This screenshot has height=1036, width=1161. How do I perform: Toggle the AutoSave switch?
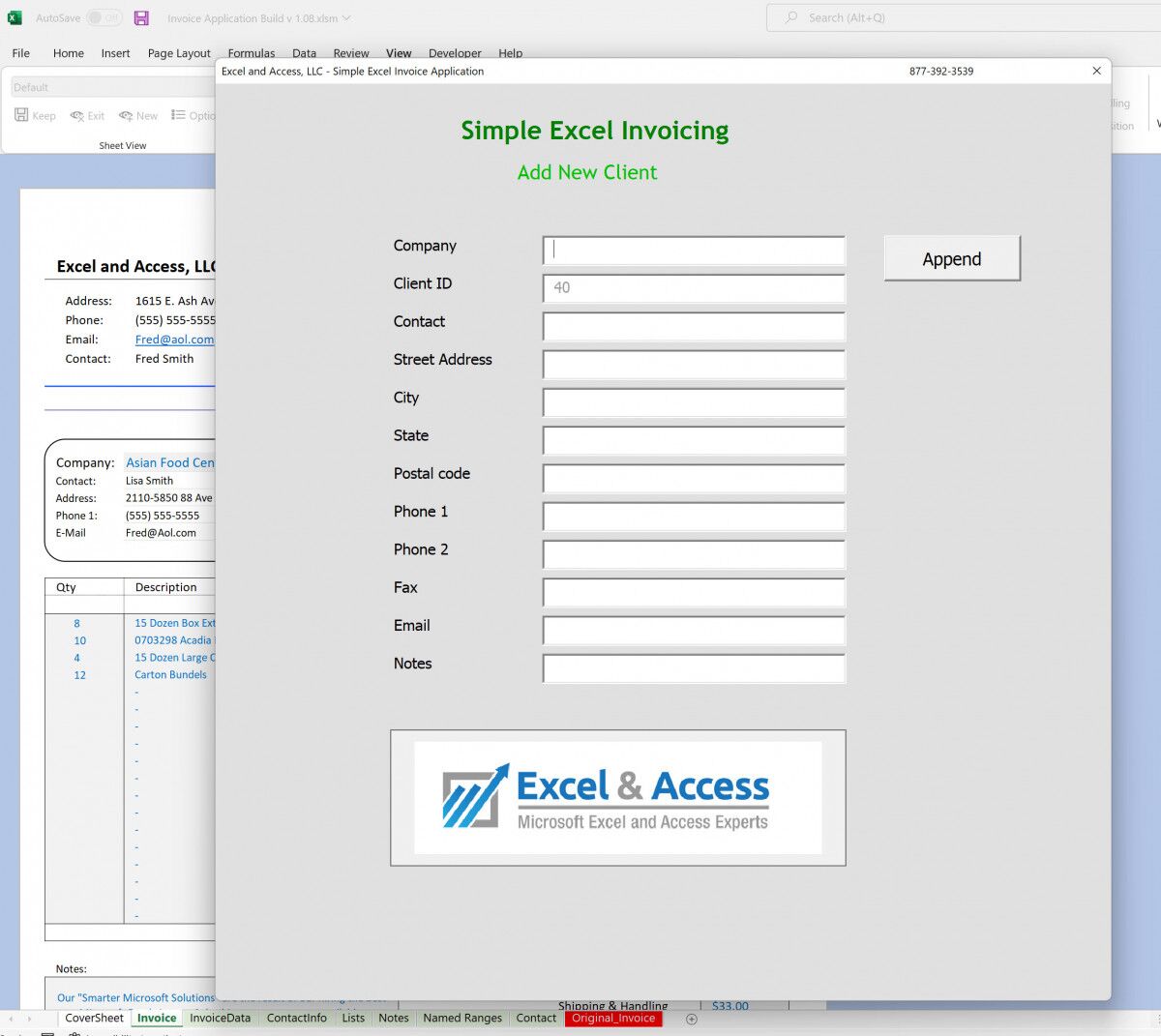(x=104, y=17)
